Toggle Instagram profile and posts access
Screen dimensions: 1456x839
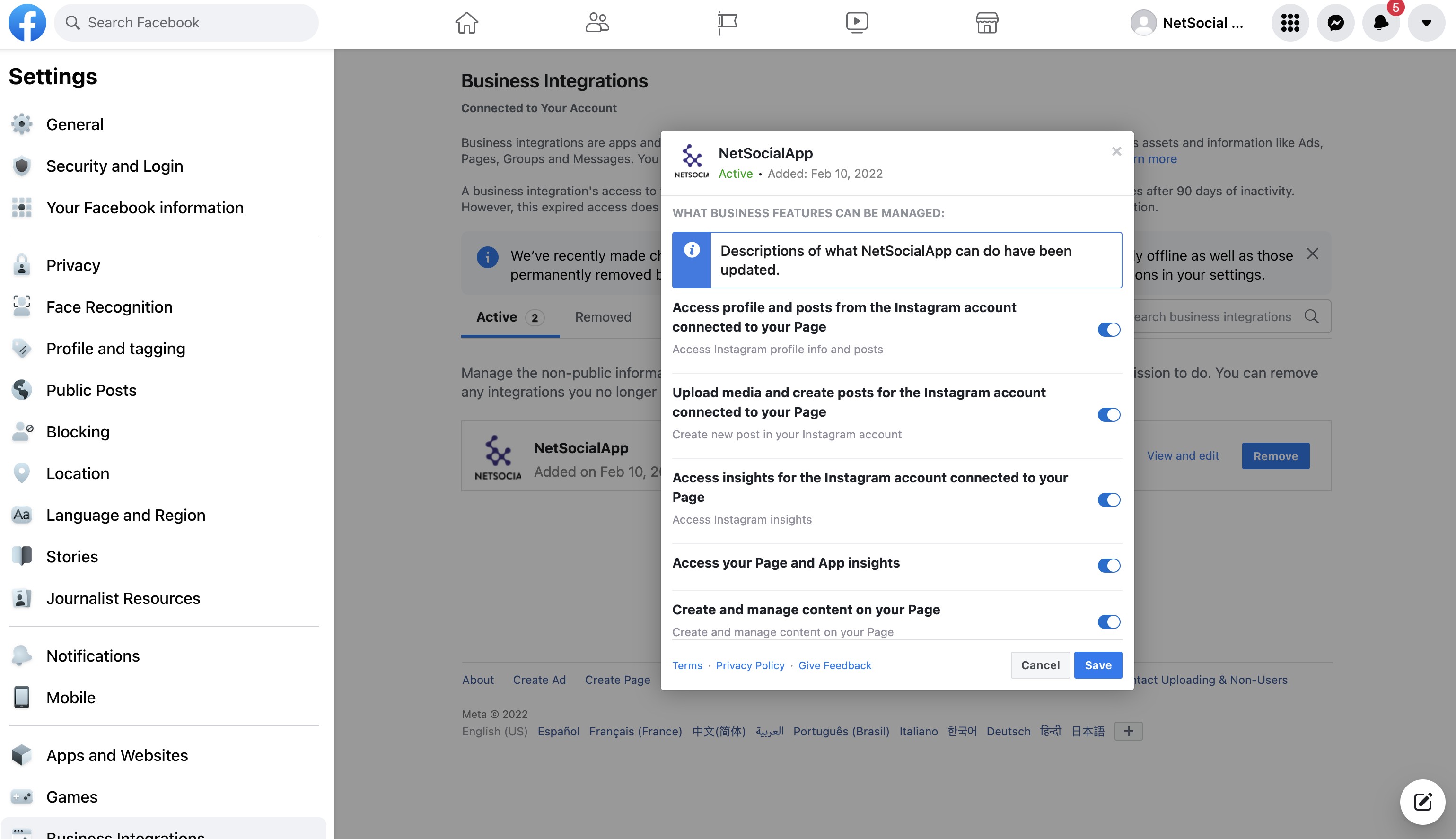tap(1108, 329)
